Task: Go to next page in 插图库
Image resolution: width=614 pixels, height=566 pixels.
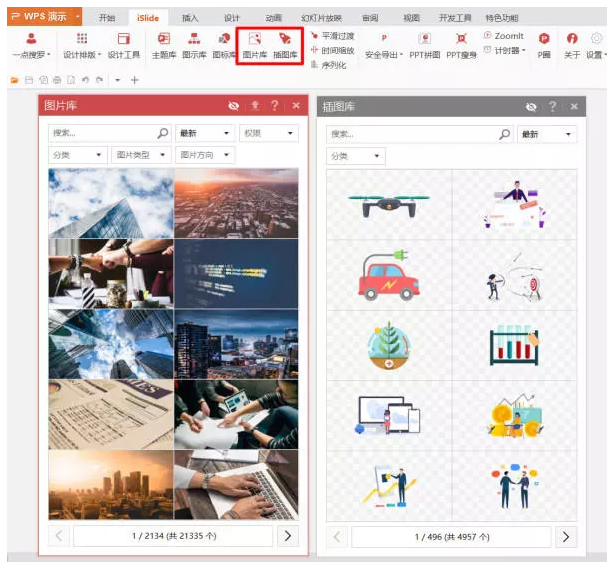Action: click(x=566, y=537)
